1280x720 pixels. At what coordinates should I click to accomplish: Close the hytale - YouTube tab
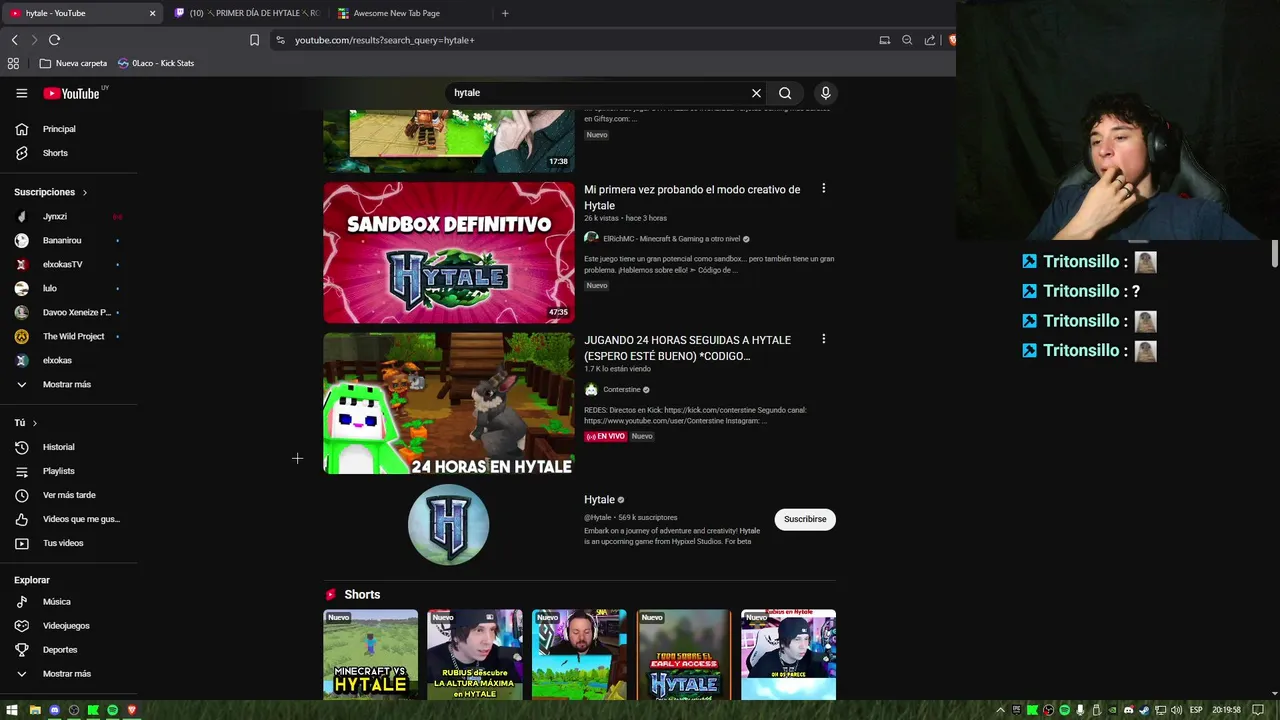153,13
